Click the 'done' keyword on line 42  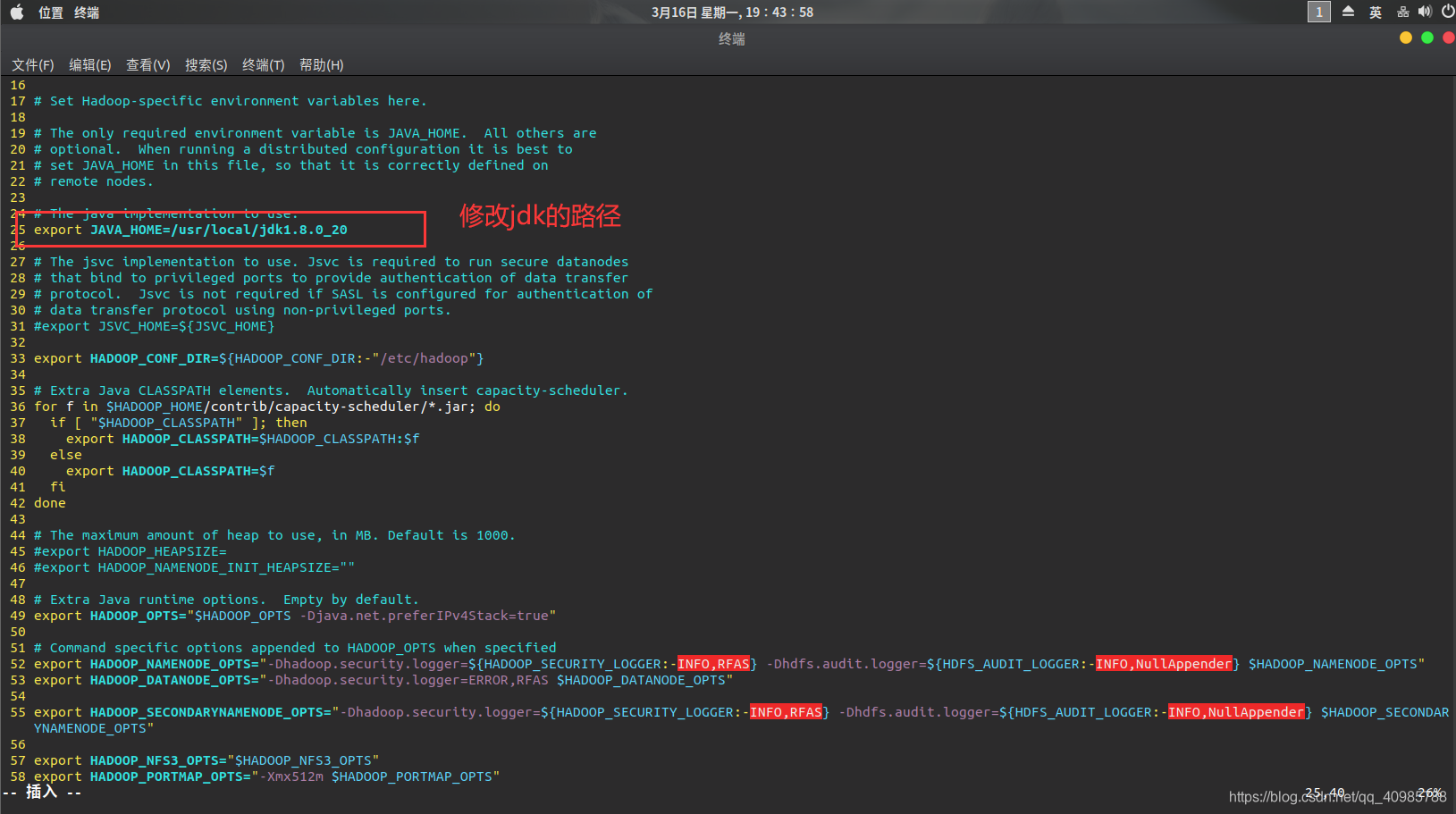tap(50, 503)
